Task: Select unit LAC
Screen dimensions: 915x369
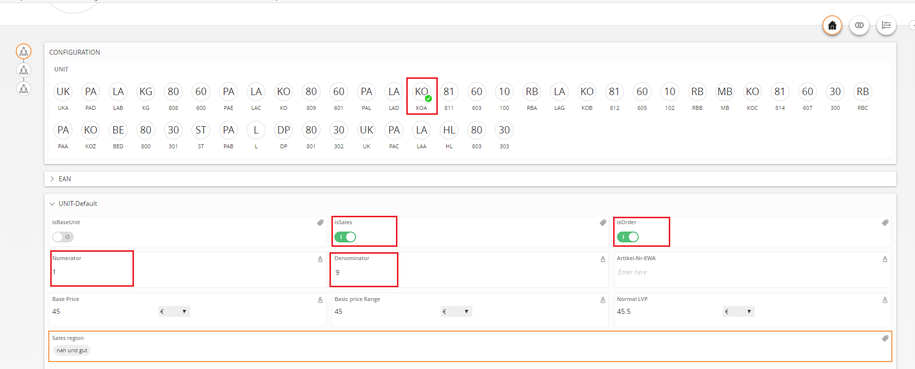Action: (x=256, y=92)
